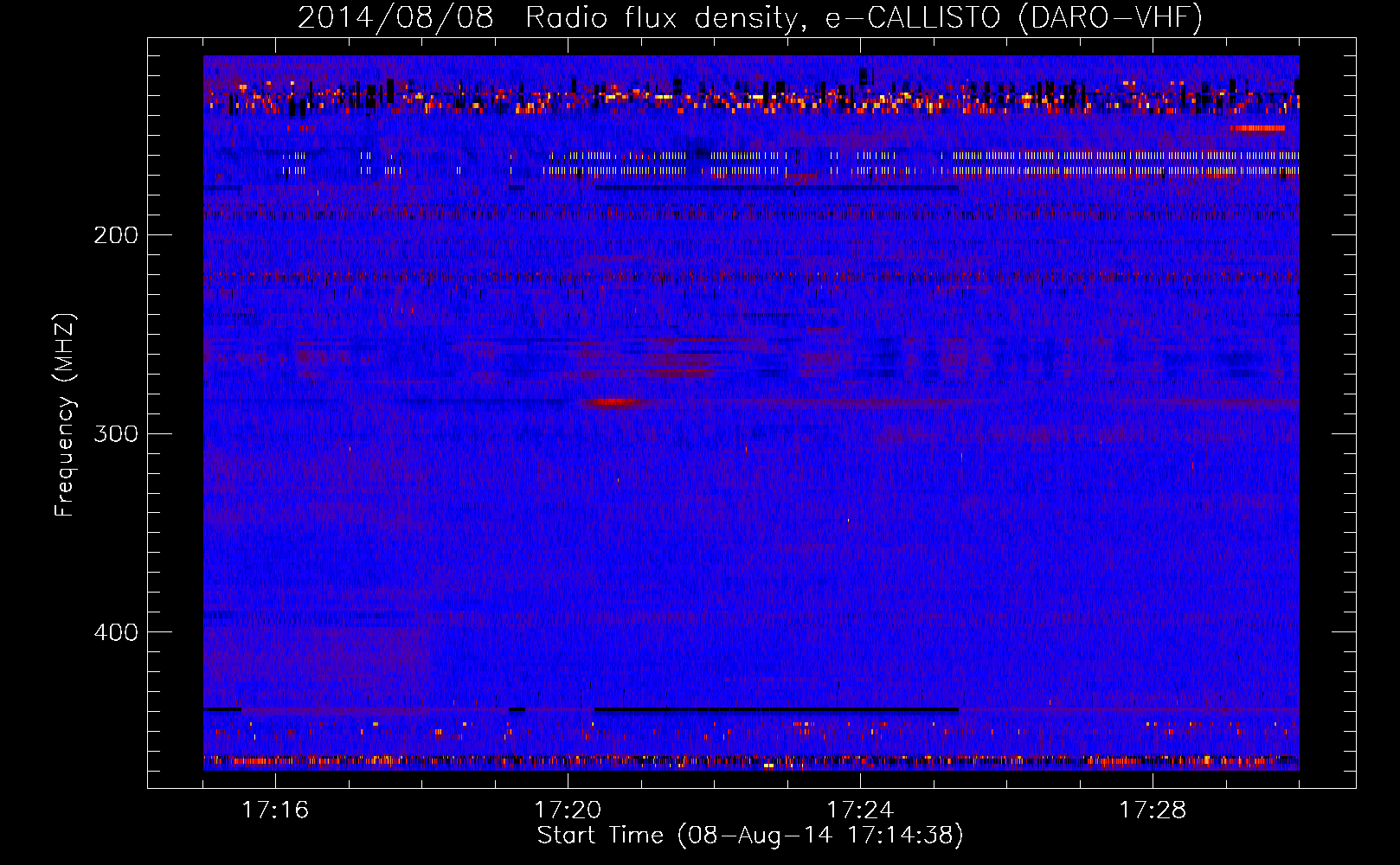Select the 300 frequency tick label

(116, 433)
